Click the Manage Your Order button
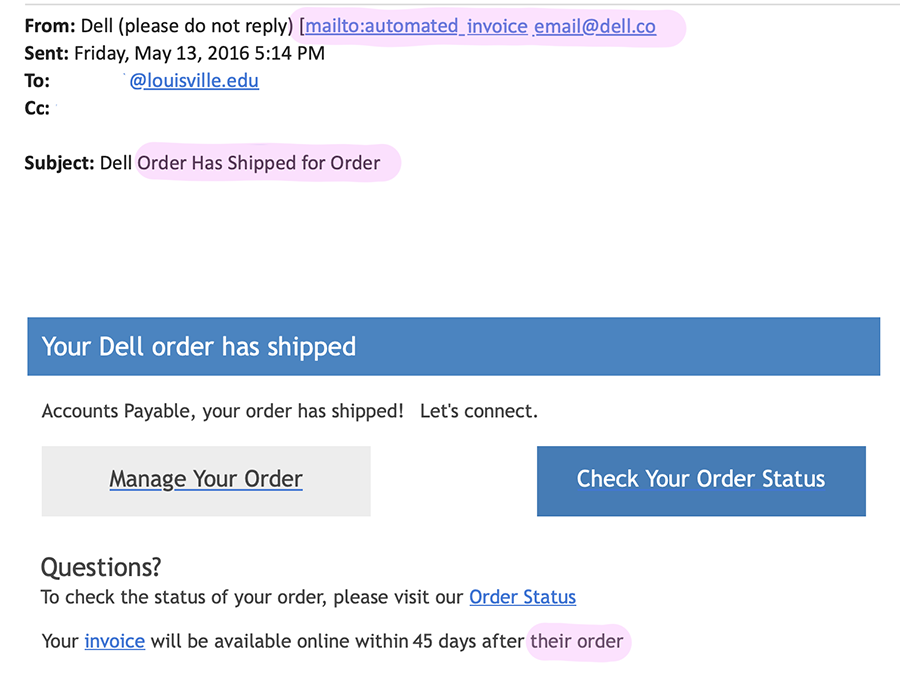The width and height of the screenshot is (900, 693). tap(206, 480)
